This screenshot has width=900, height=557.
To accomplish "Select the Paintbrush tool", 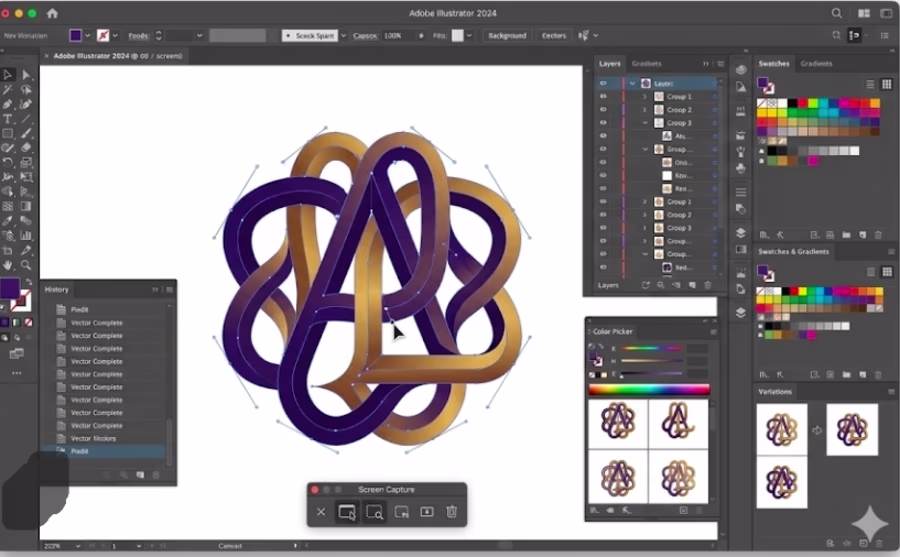I will [26, 134].
